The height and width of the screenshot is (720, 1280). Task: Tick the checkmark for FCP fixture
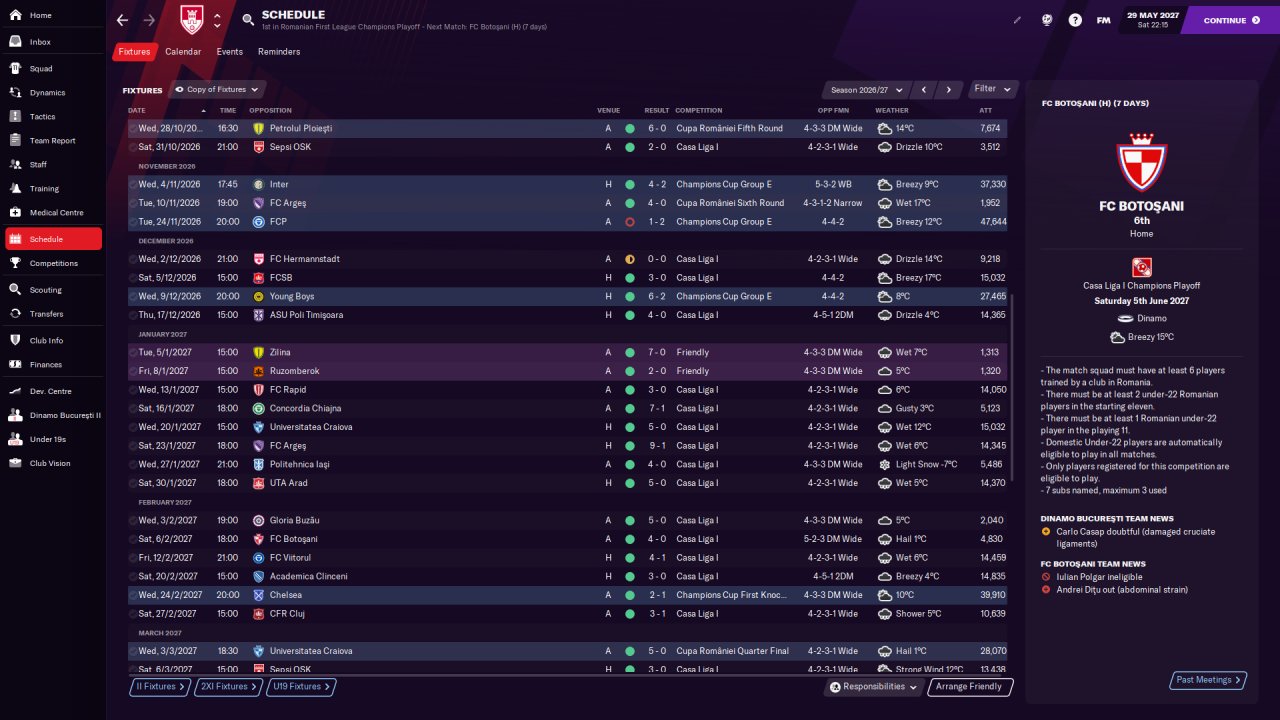tap(133, 222)
